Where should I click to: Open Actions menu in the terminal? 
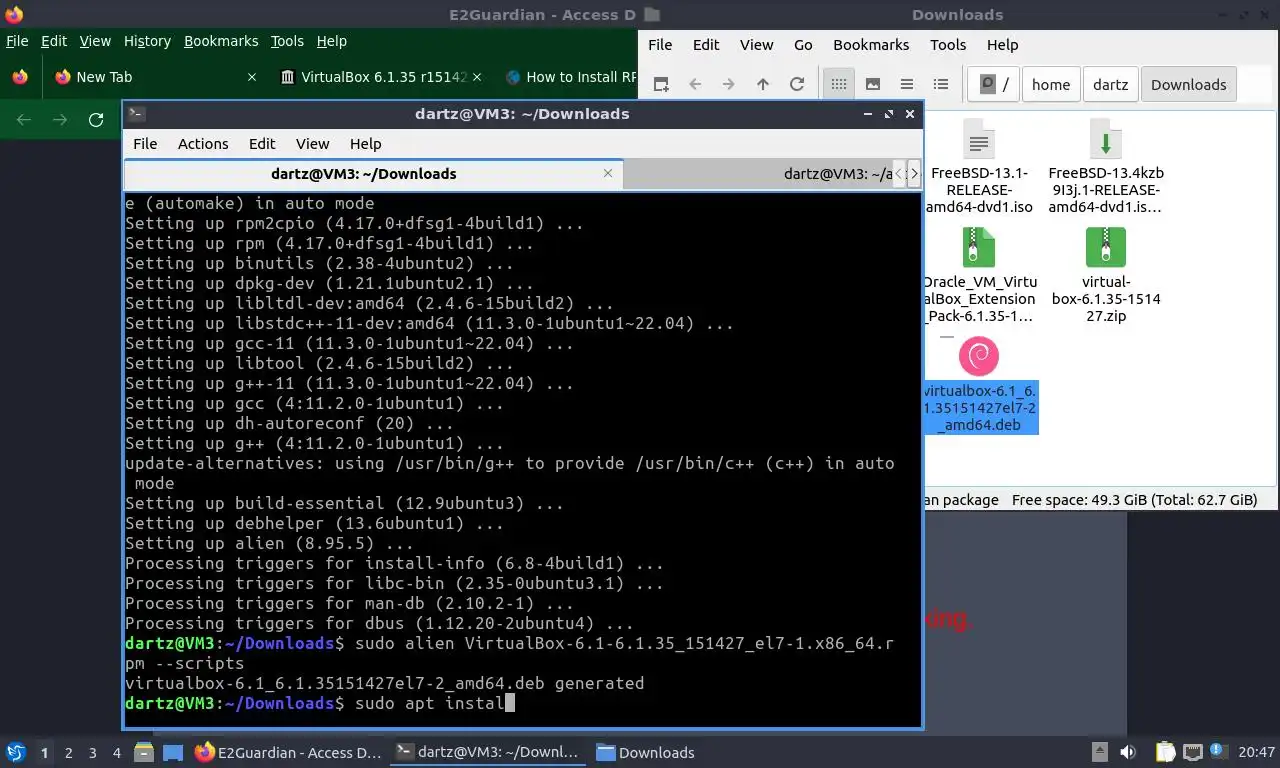coord(203,144)
